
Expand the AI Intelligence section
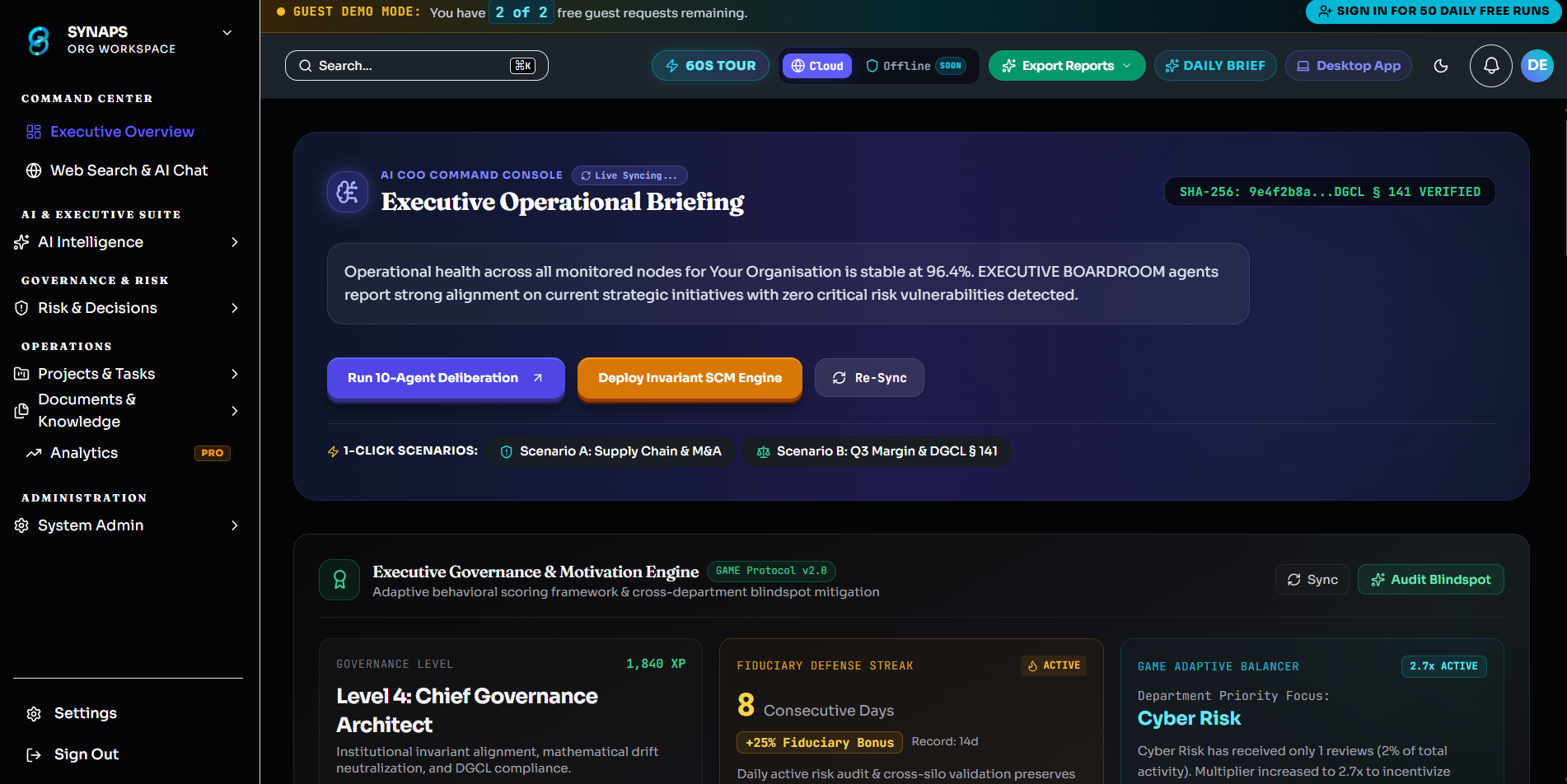[x=235, y=242]
